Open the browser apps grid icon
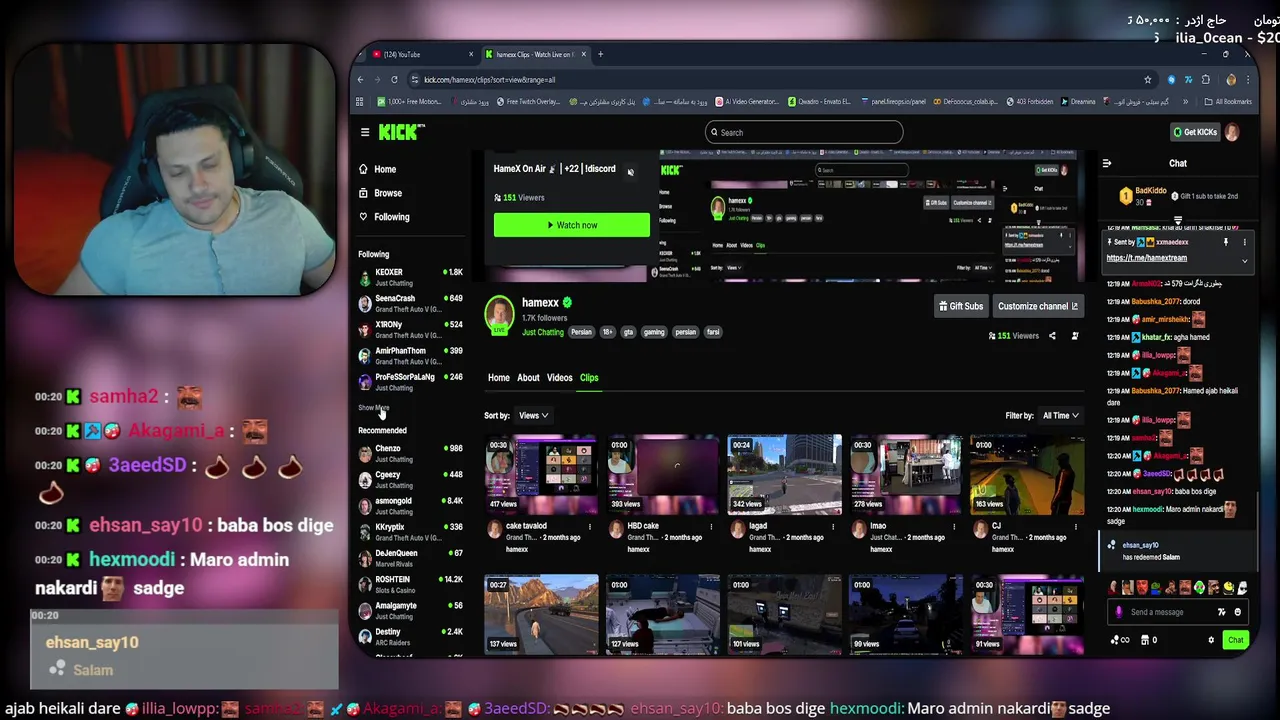Viewport: 1280px width, 720px height. pos(360,102)
